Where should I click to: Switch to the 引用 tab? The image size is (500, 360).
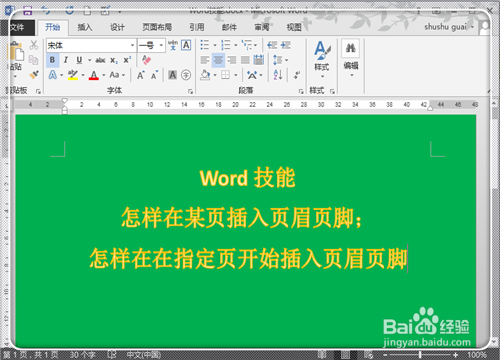[197, 27]
